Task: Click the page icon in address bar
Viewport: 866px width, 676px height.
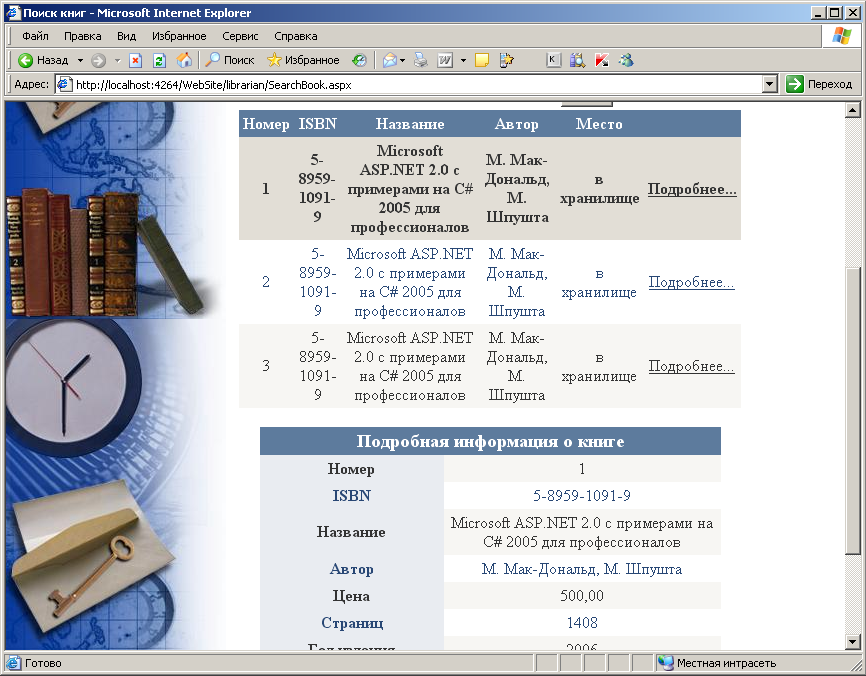Action: 65,84
